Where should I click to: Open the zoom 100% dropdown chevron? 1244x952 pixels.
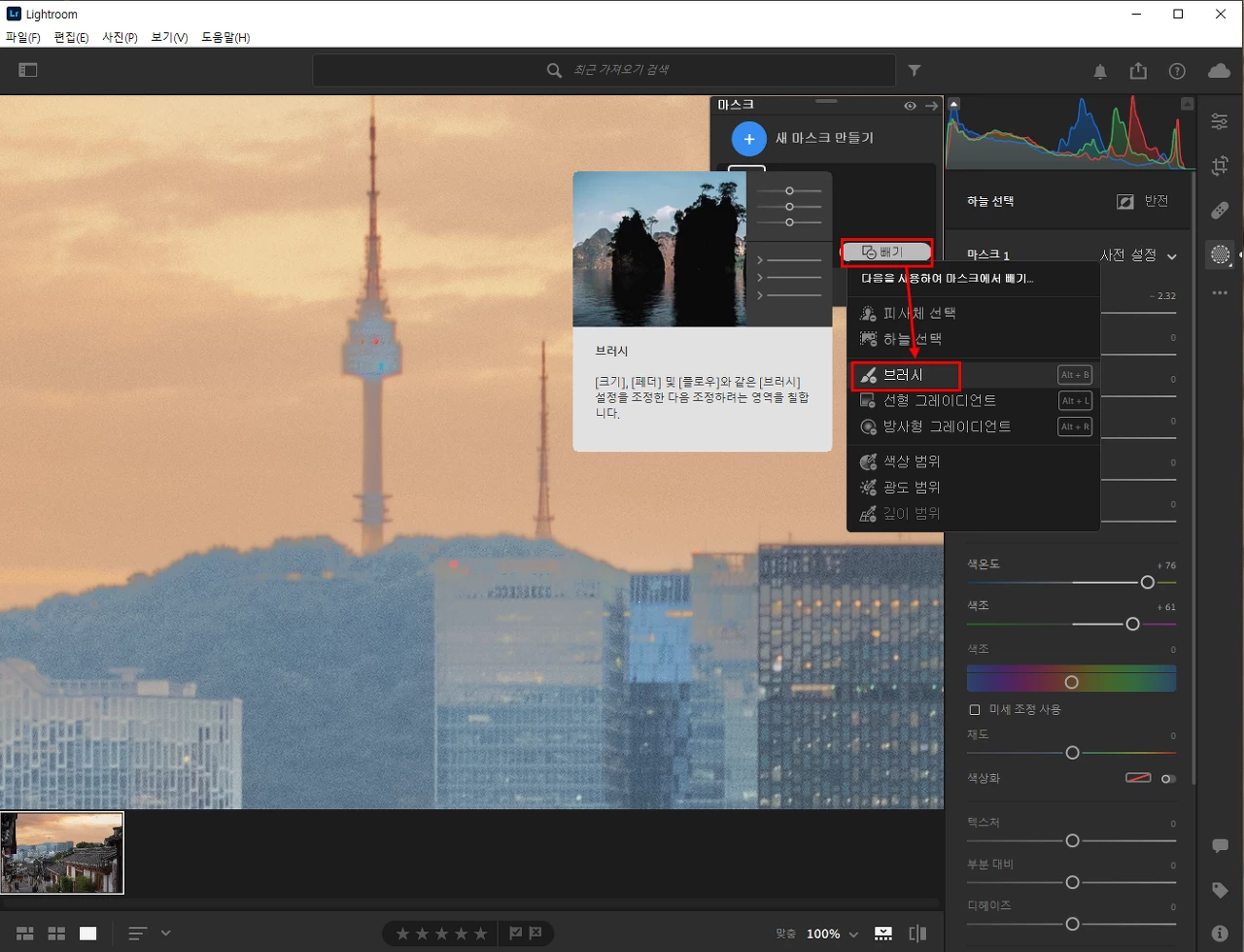pos(853,935)
